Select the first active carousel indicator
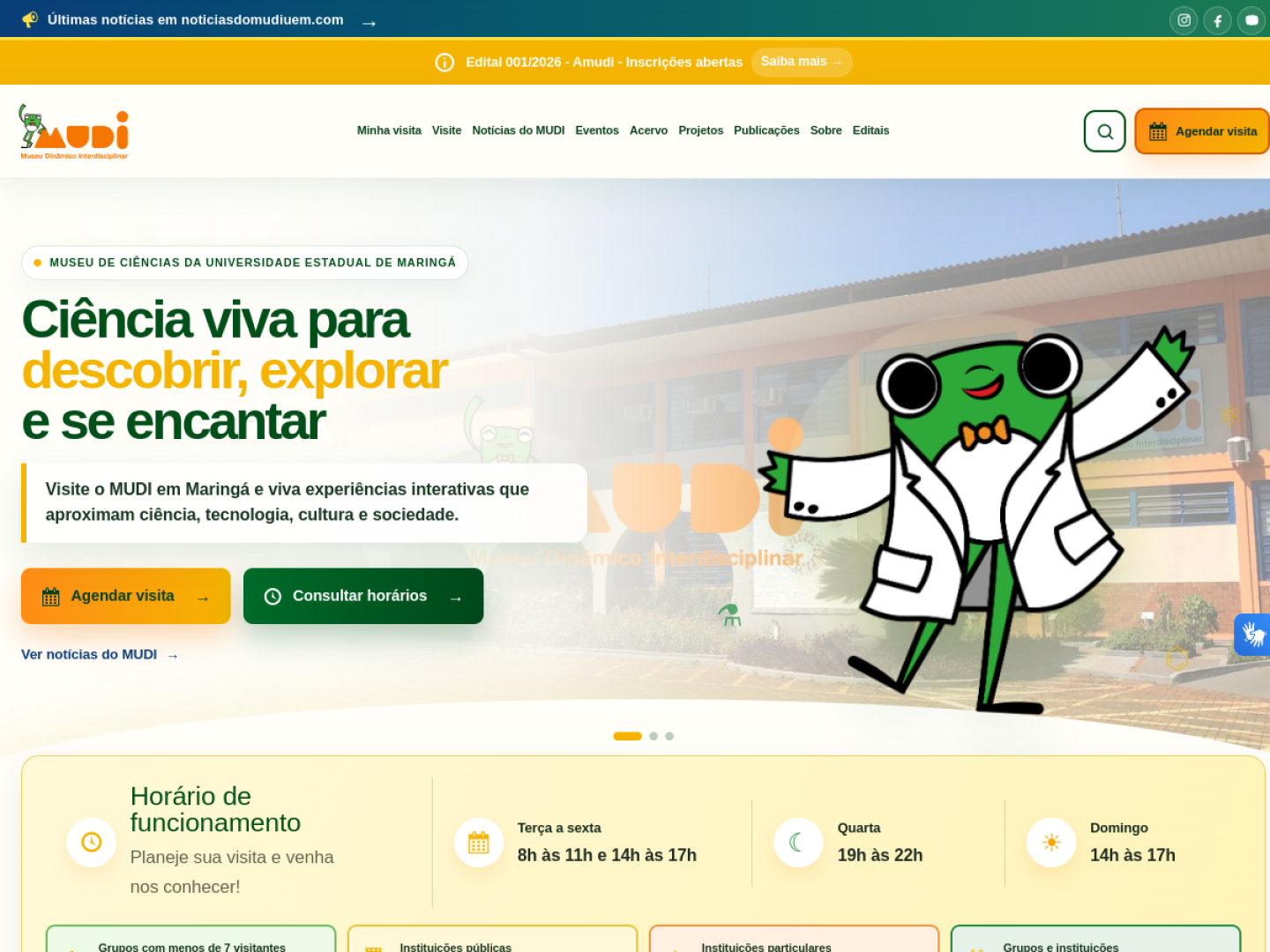The width and height of the screenshot is (1270, 952). coord(627,736)
